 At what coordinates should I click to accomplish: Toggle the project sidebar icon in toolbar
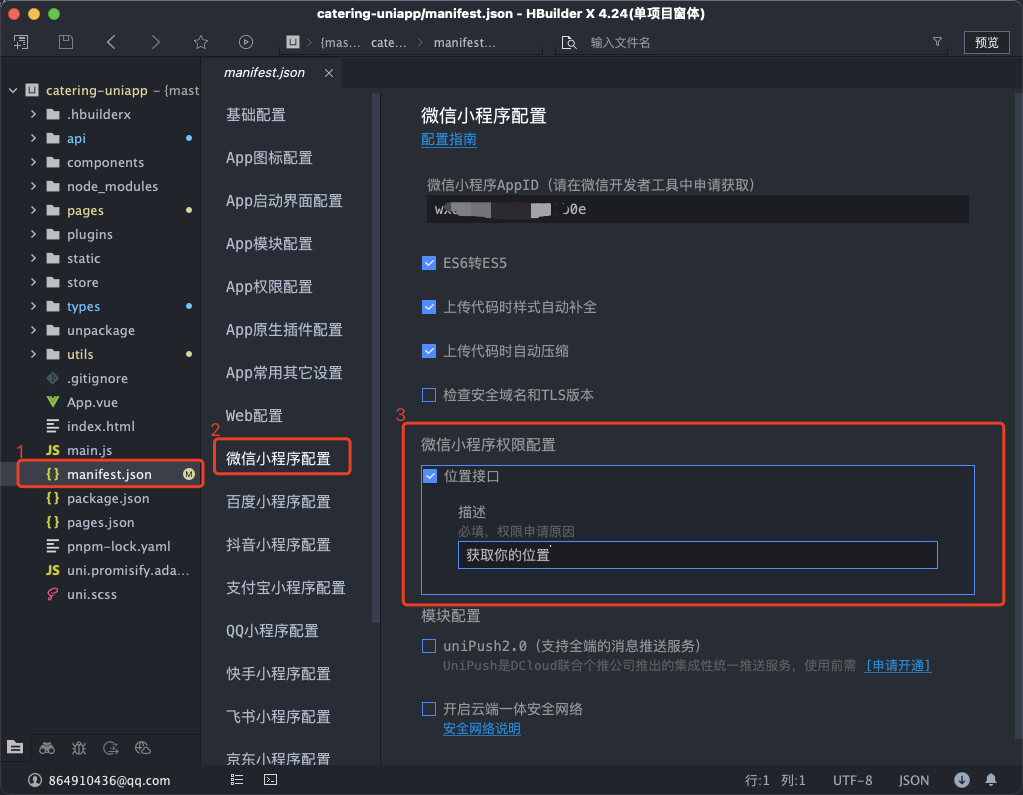[x=21, y=42]
